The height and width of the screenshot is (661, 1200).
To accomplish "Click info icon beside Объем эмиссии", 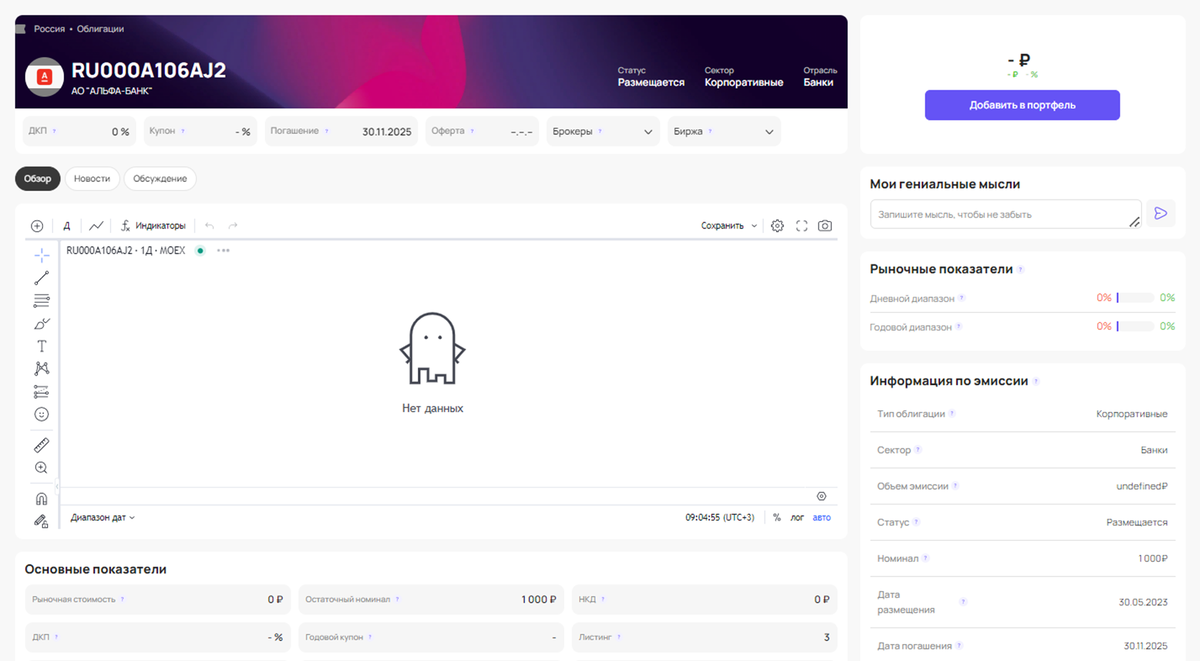I will 956,486.
